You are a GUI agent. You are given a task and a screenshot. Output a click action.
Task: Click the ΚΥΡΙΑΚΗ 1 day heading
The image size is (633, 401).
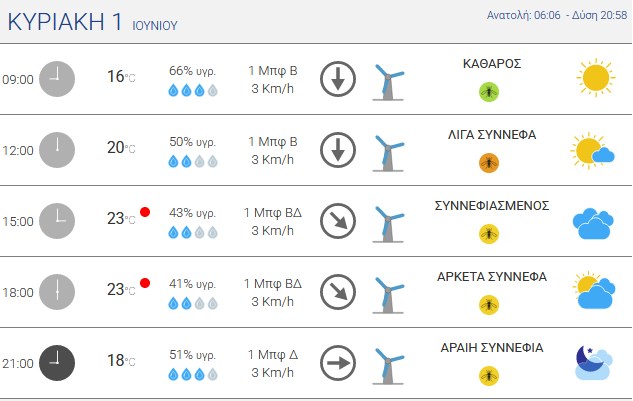pos(65,21)
